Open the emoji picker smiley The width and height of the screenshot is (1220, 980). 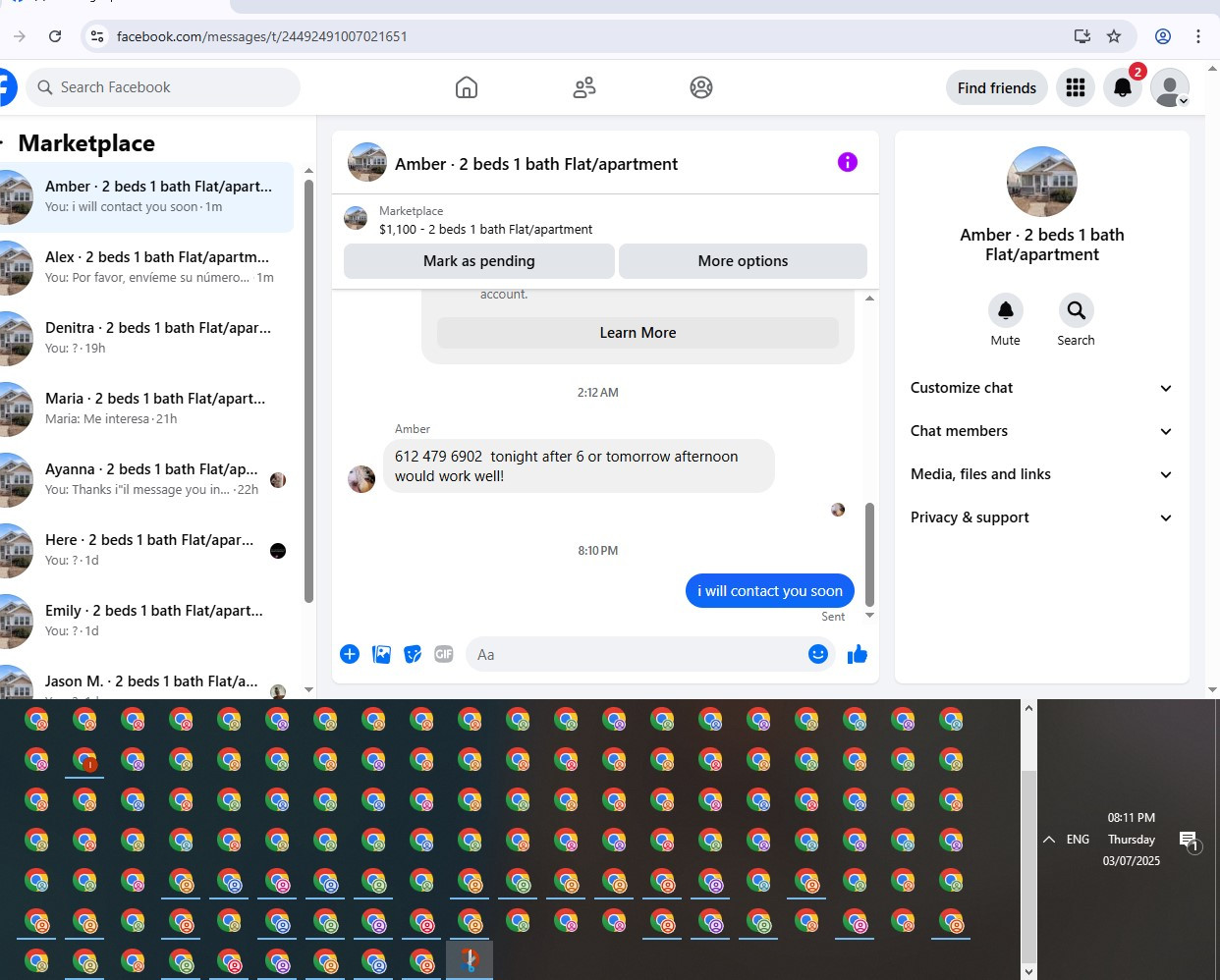[818, 654]
